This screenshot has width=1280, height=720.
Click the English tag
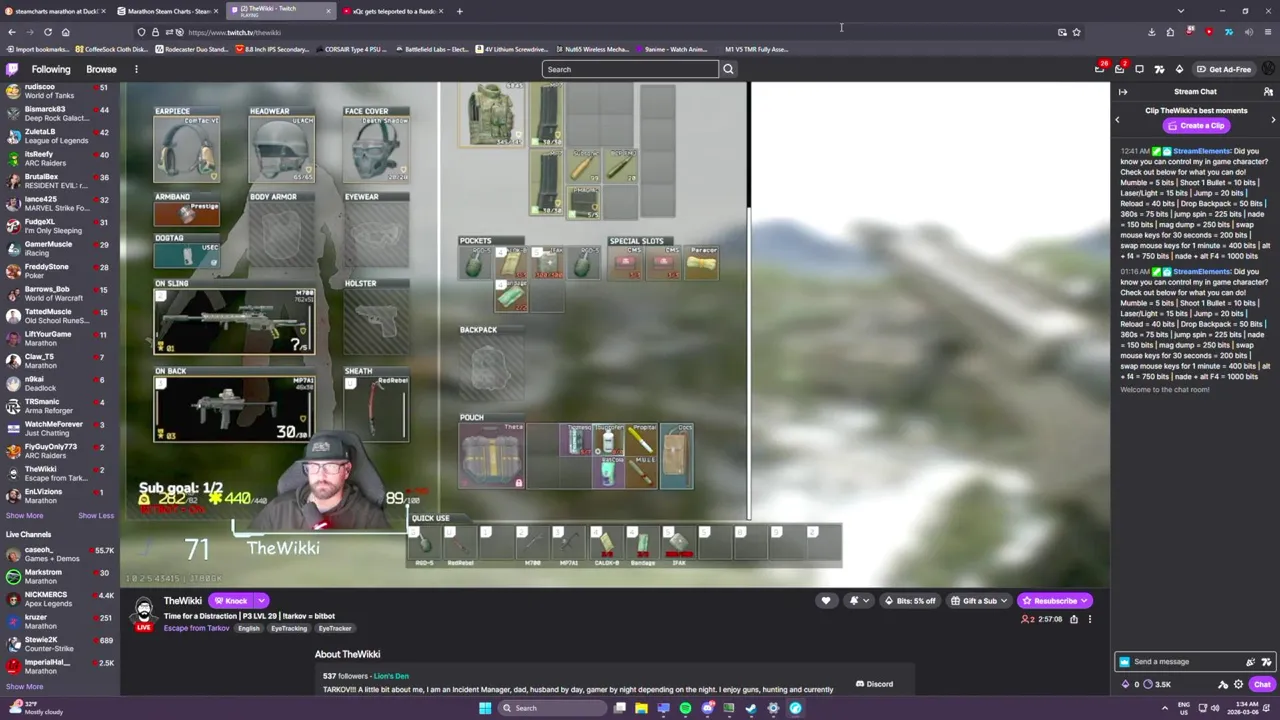[x=249, y=628]
